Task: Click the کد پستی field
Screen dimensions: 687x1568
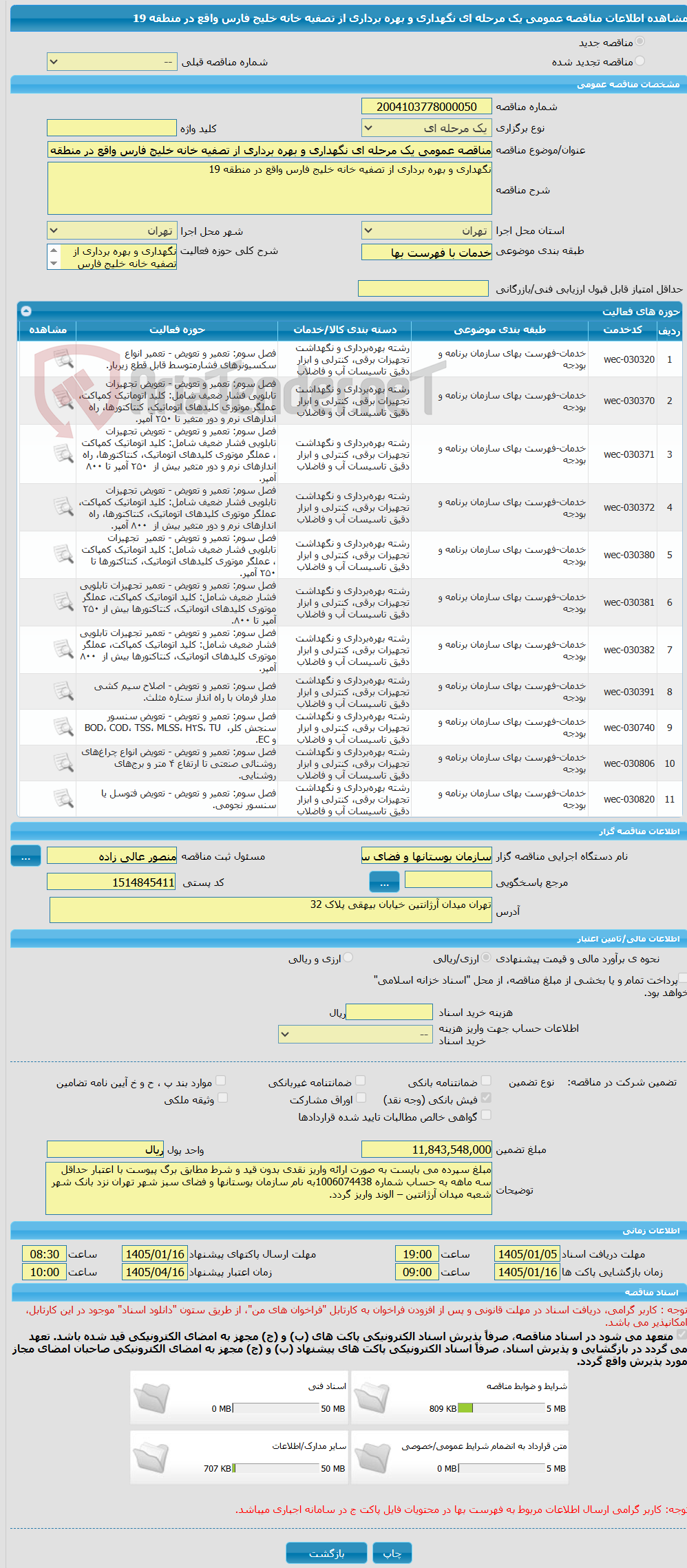Action: 112,882
